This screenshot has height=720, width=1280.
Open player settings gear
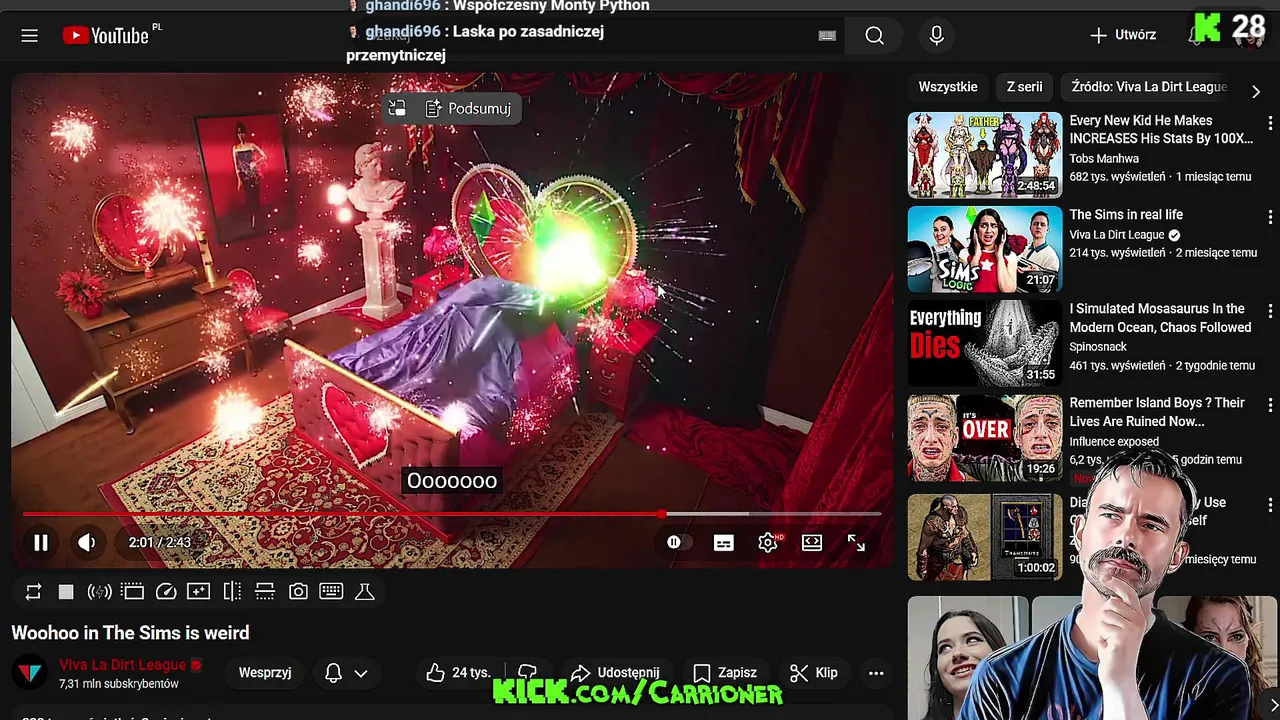pyautogui.click(x=768, y=542)
